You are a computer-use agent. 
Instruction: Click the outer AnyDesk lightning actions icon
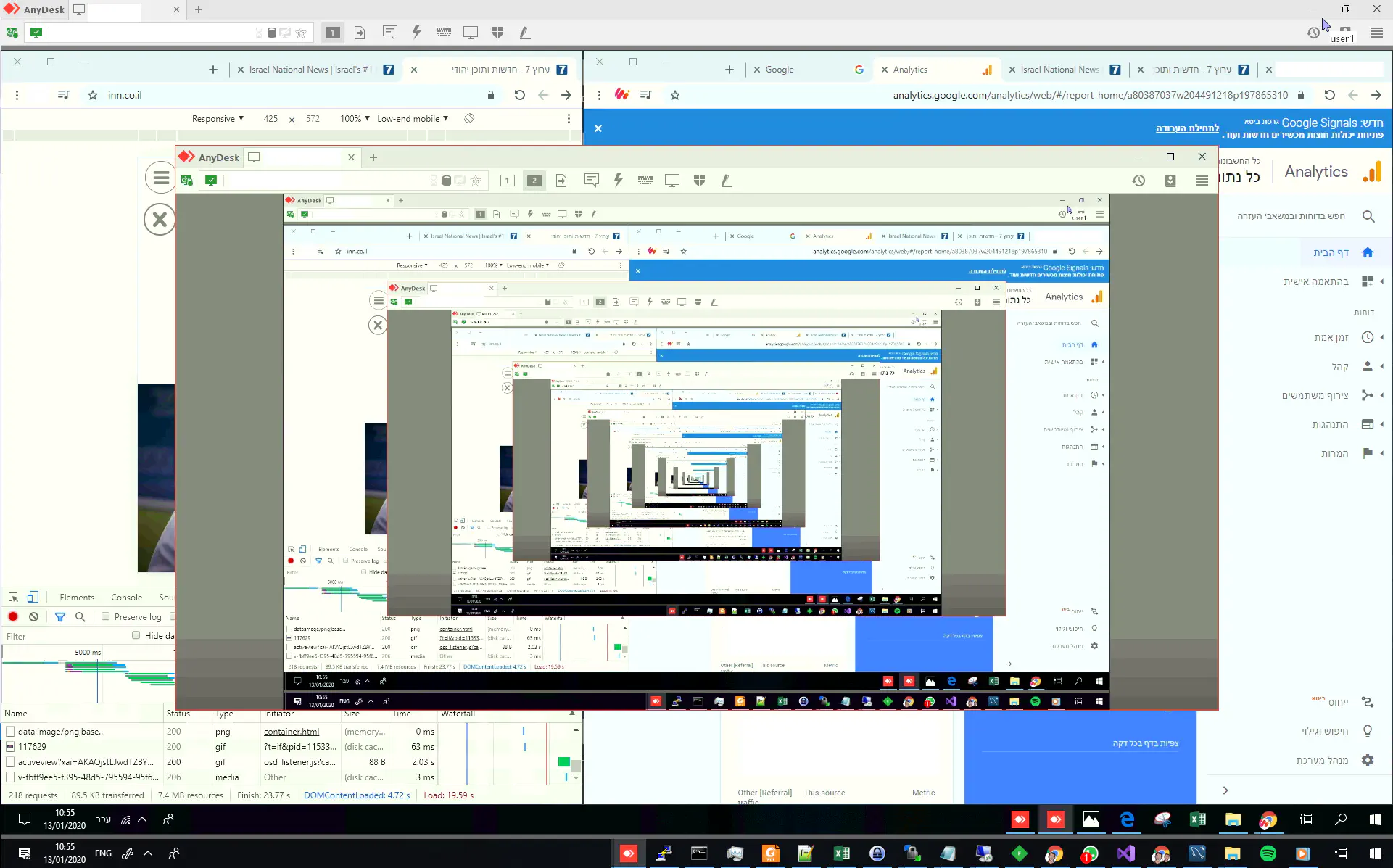(416, 32)
